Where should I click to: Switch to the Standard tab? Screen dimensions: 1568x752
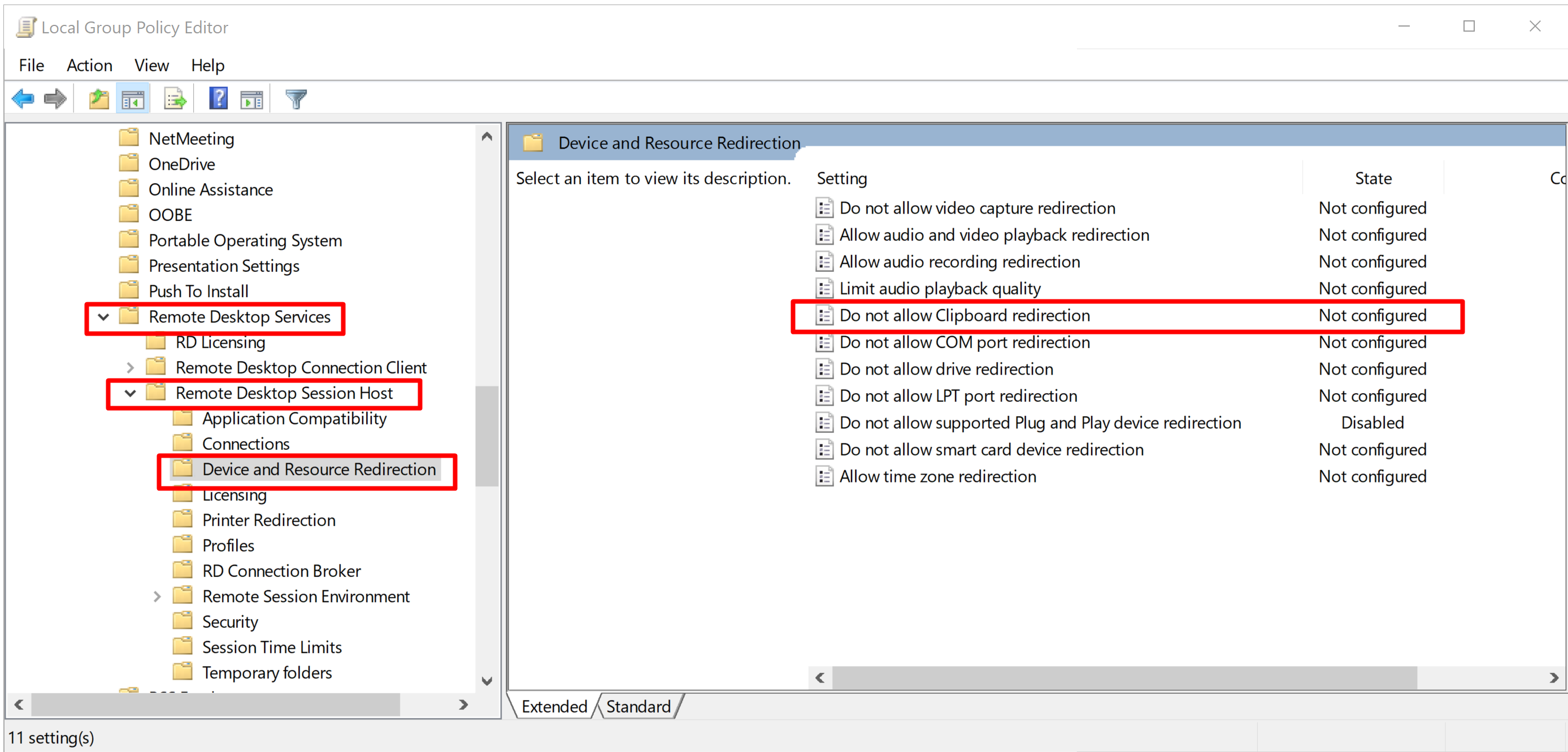click(638, 706)
